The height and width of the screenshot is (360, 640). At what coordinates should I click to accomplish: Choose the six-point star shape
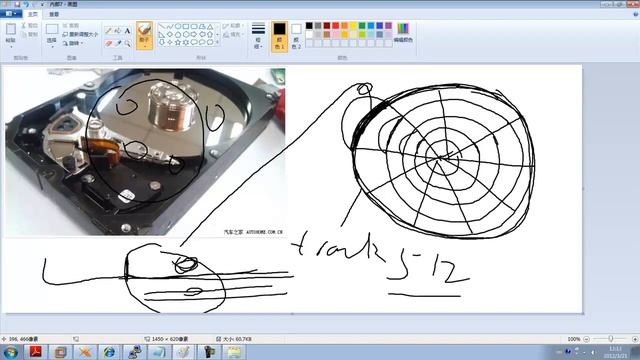click(x=186, y=42)
